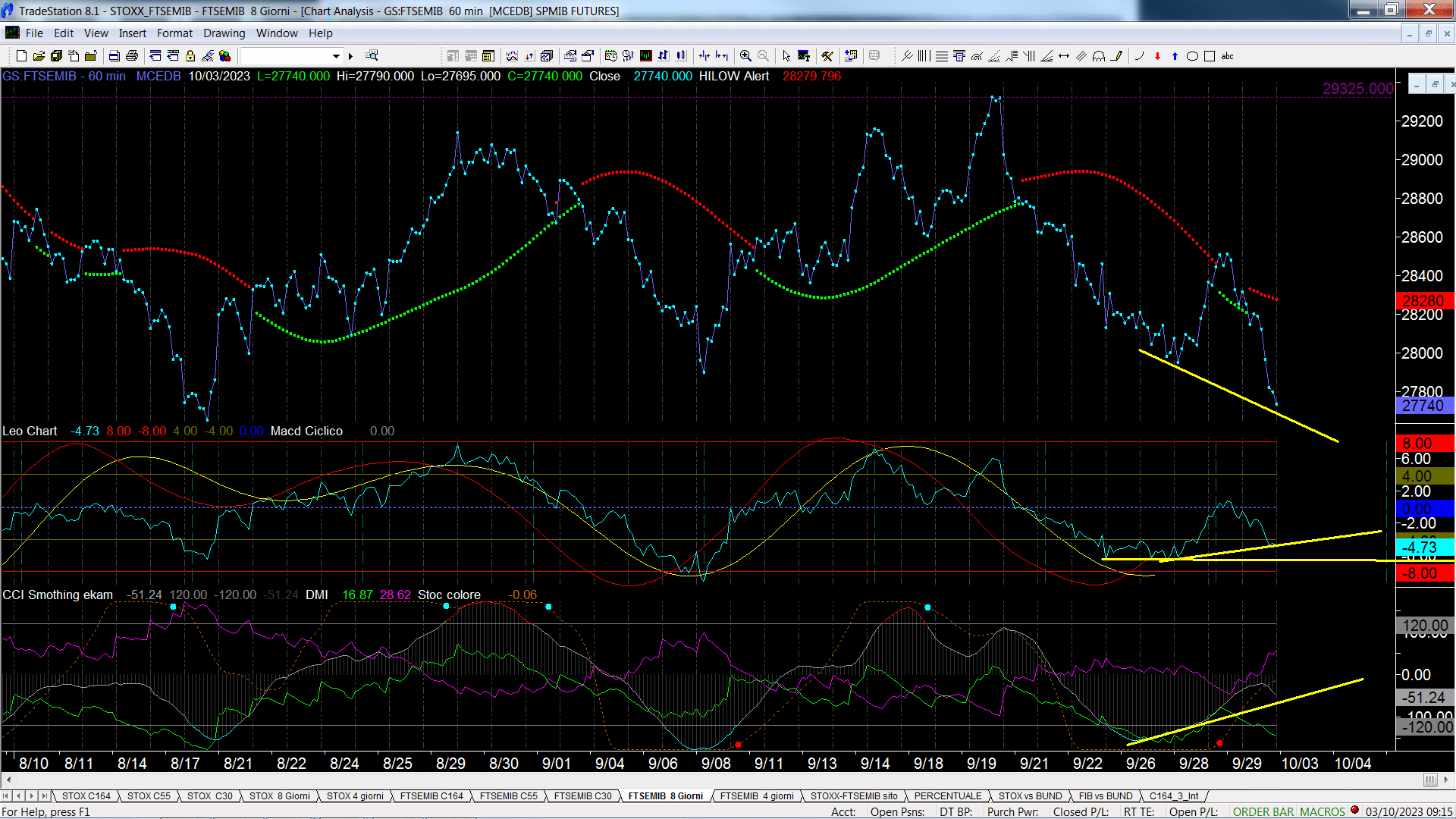Click the black chart with green bars icon
This screenshot has height=819, width=1456.
coord(646,55)
